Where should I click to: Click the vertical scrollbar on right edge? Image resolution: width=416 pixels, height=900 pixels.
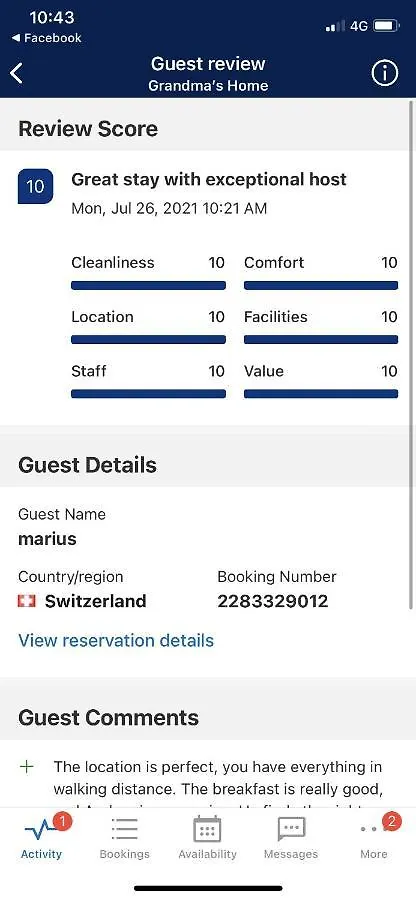click(411, 355)
